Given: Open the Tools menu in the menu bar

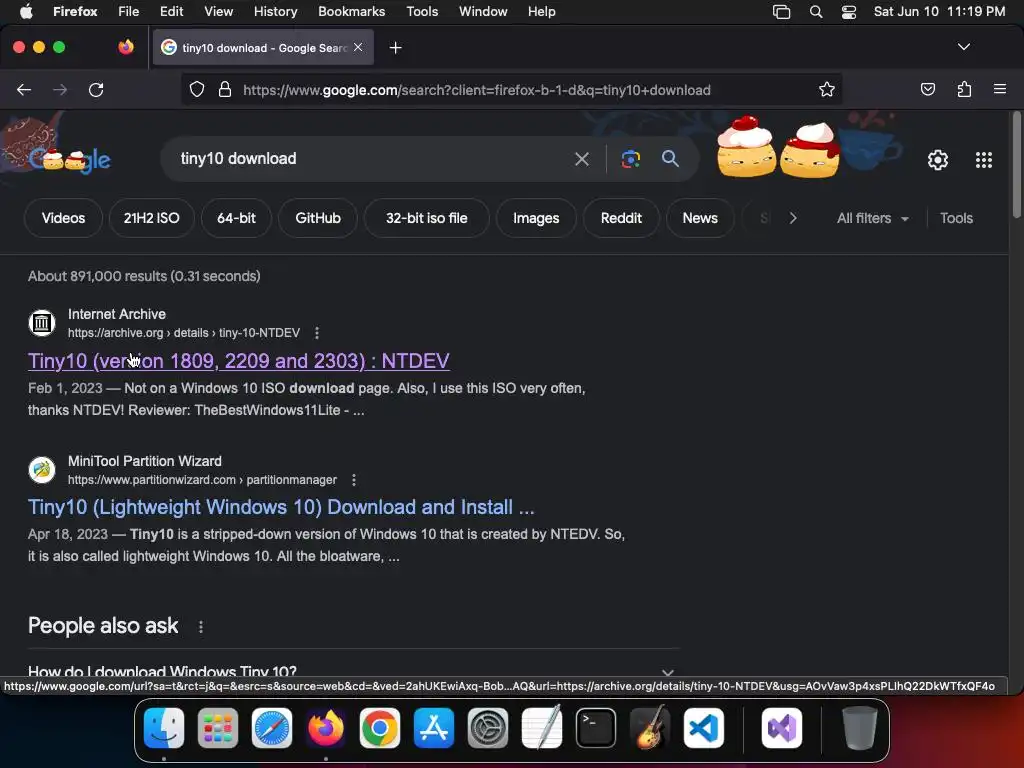Looking at the screenshot, I should [422, 12].
